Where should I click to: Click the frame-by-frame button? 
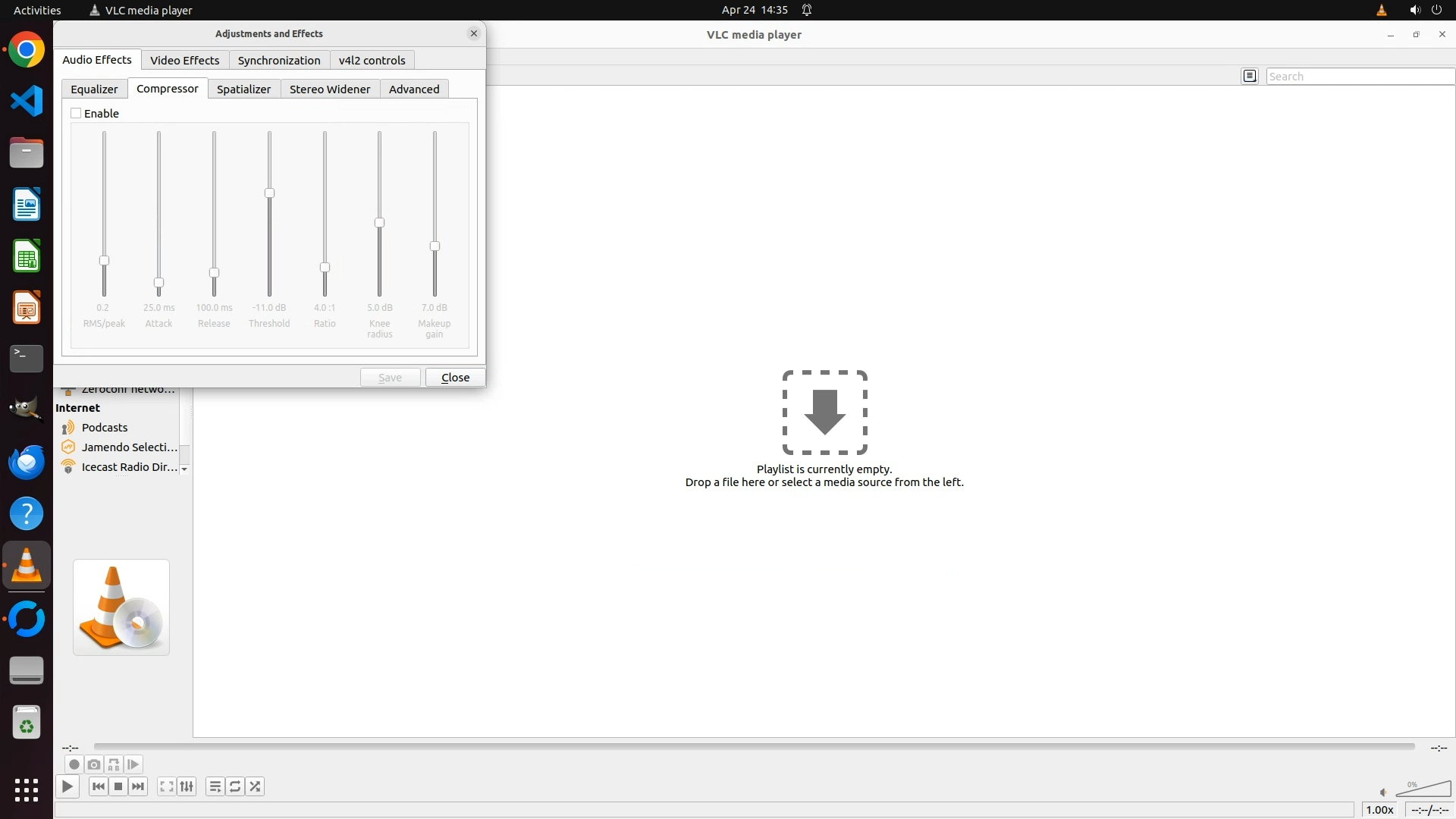pos(133,764)
